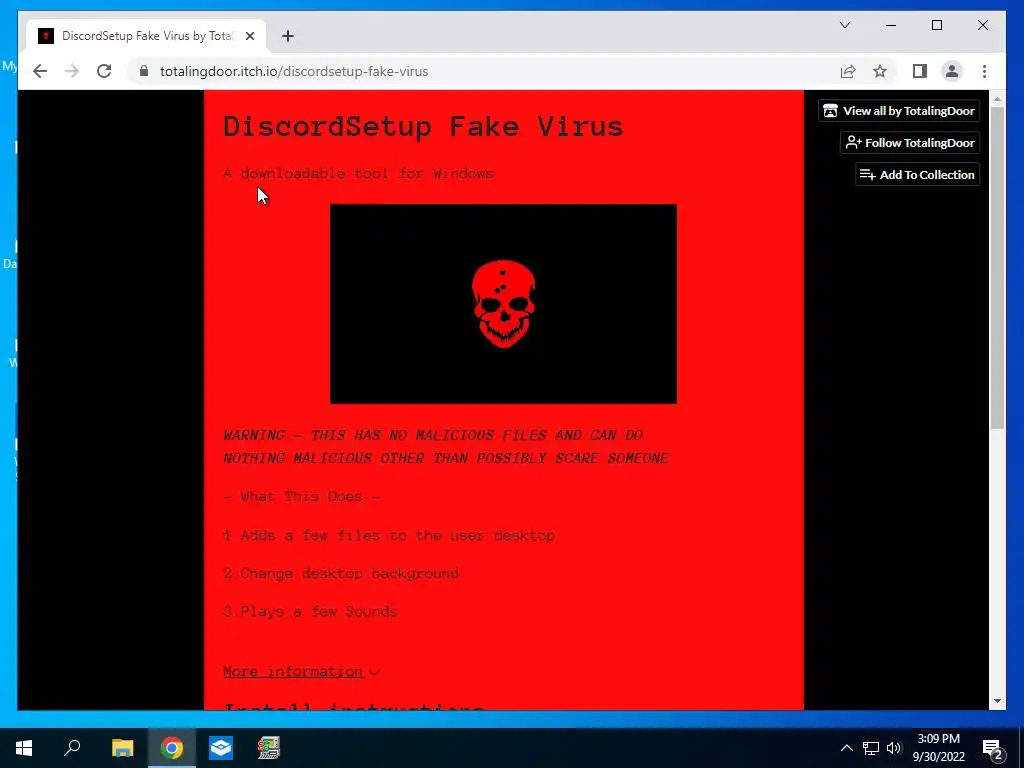Click the Chrome taskbar icon
1024x768 pixels.
click(172, 748)
